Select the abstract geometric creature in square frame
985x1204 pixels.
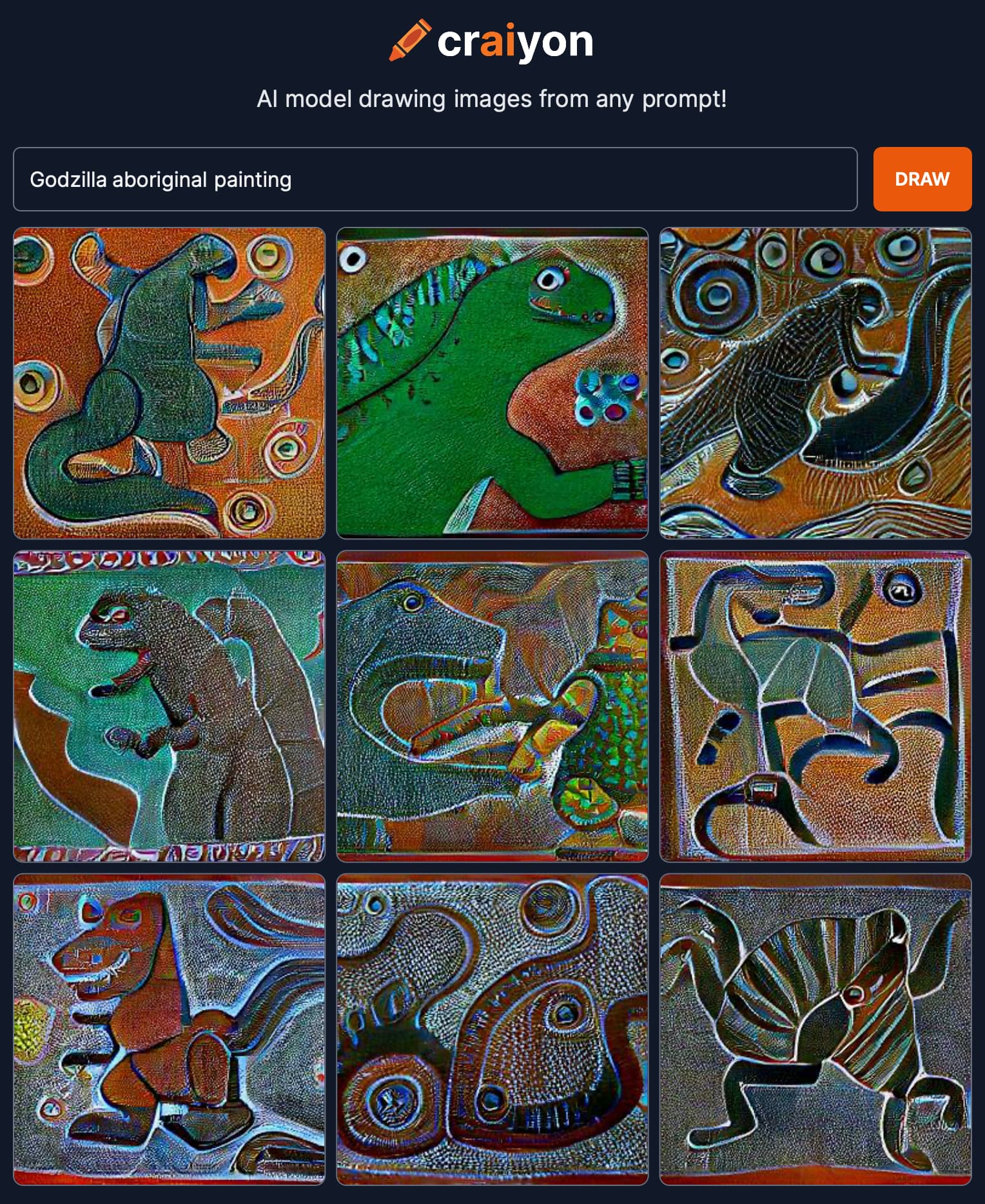(x=815, y=706)
